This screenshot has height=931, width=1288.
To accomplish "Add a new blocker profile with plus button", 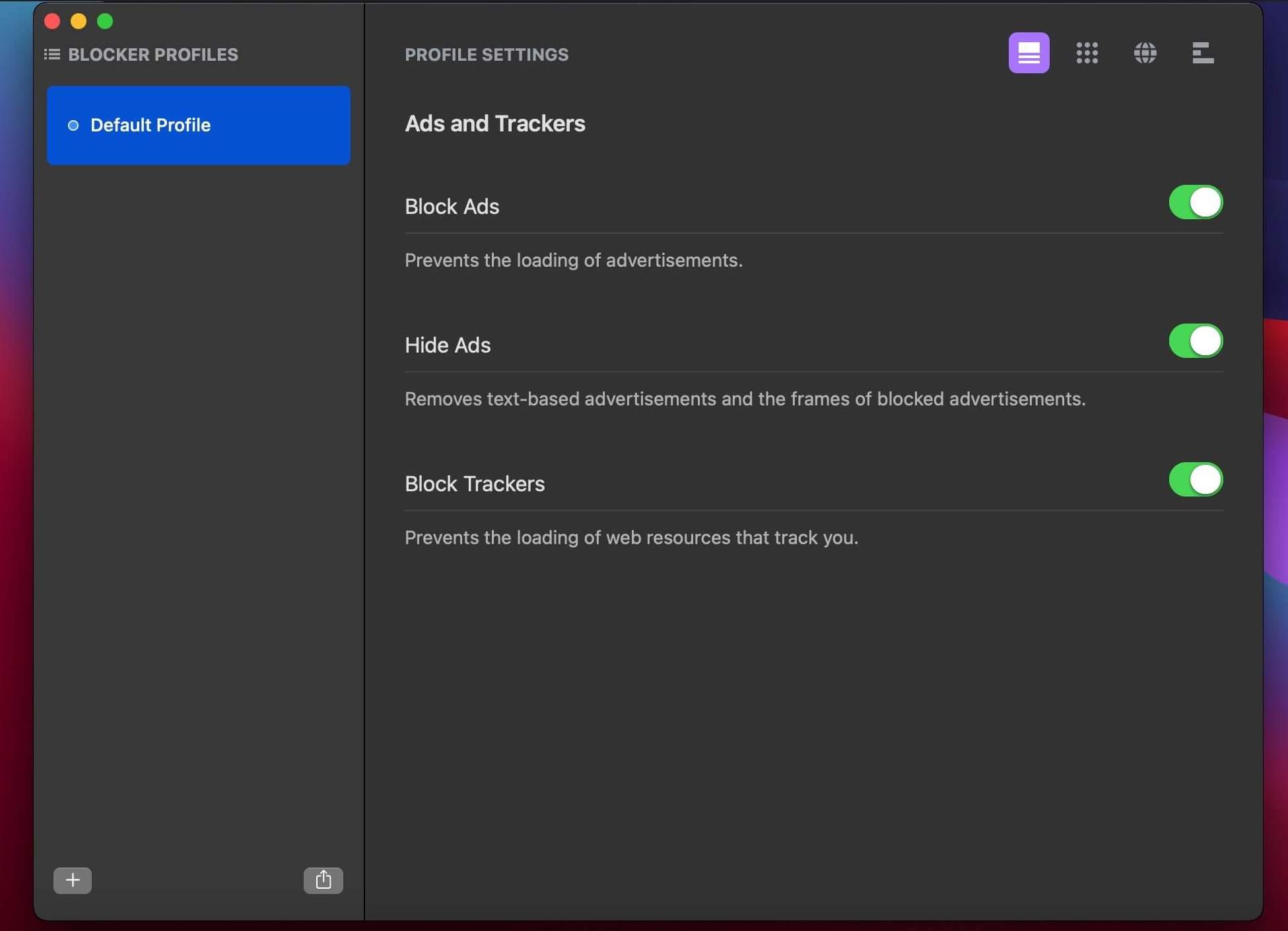I will click(73, 880).
